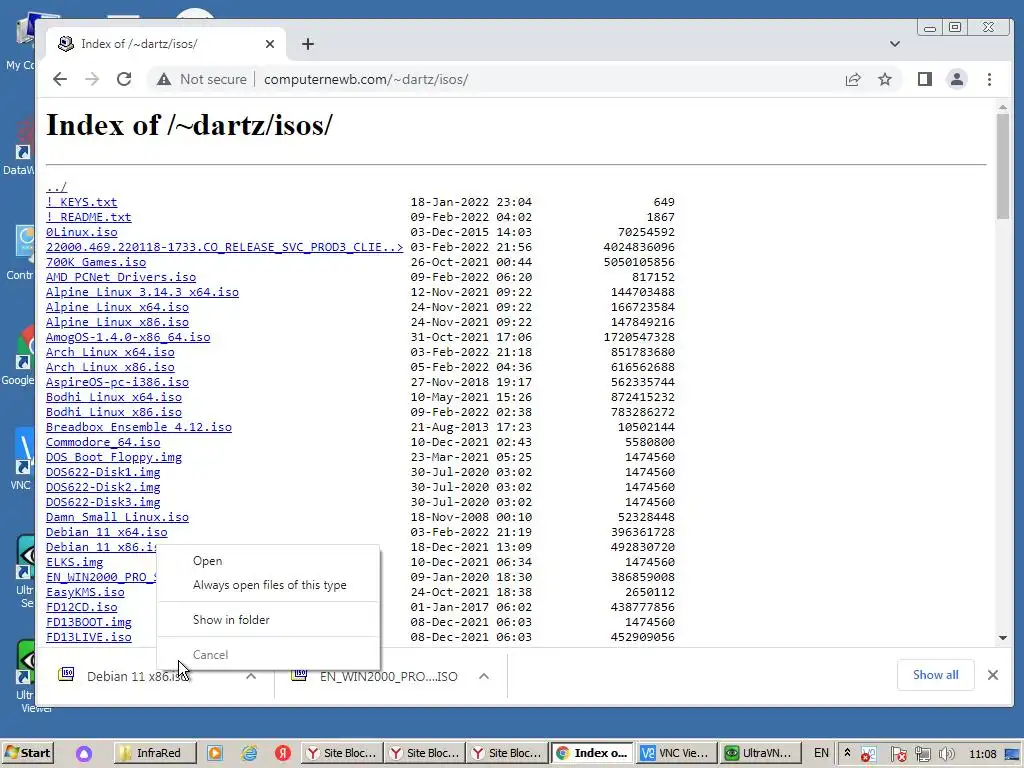Open the Windows Start menu
The height and width of the screenshot is (768, 1024).
pyautogui.click(x=27, y=753)
